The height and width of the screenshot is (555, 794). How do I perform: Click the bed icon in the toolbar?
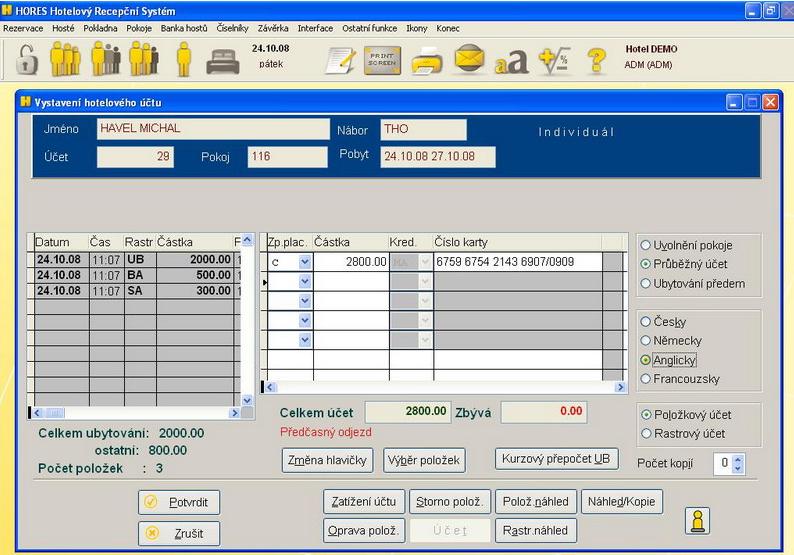pos(222,61)
